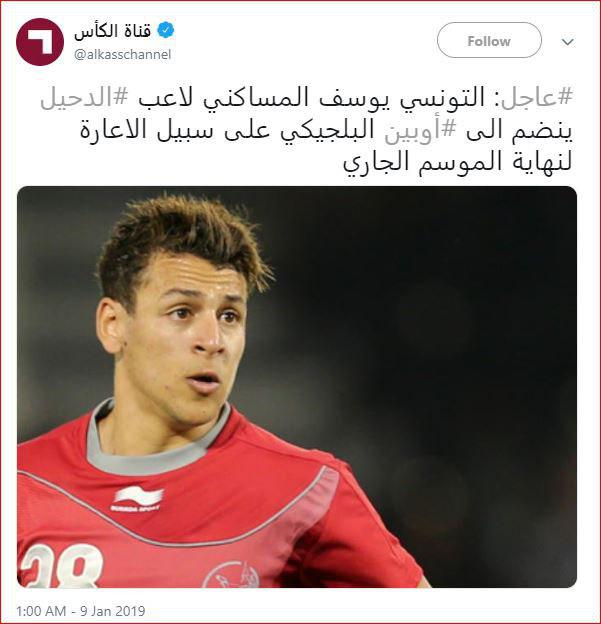601x624 pixels.
Task: Click the club crest on the red jersey
Action: pyautogui.click(x=231, y=575)
